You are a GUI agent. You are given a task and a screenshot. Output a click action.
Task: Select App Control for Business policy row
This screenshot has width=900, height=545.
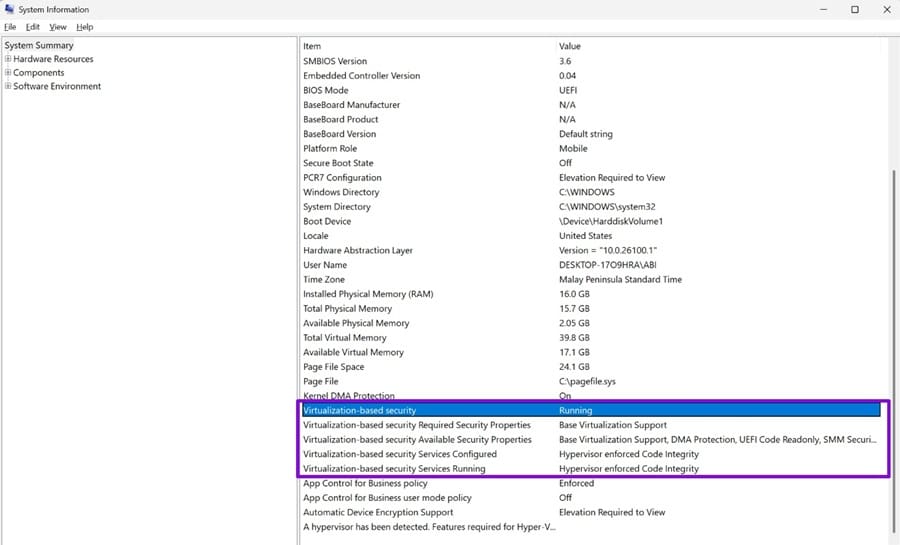coord(591,483)
